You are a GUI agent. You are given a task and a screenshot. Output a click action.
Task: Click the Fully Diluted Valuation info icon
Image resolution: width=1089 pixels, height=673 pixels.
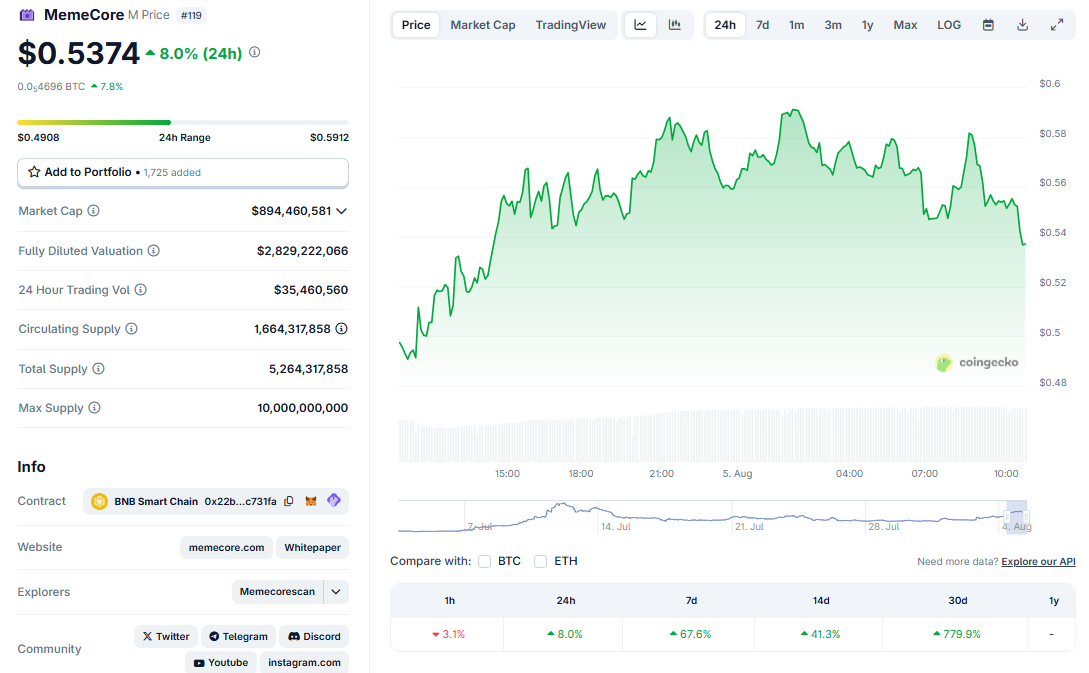point(153,251)
